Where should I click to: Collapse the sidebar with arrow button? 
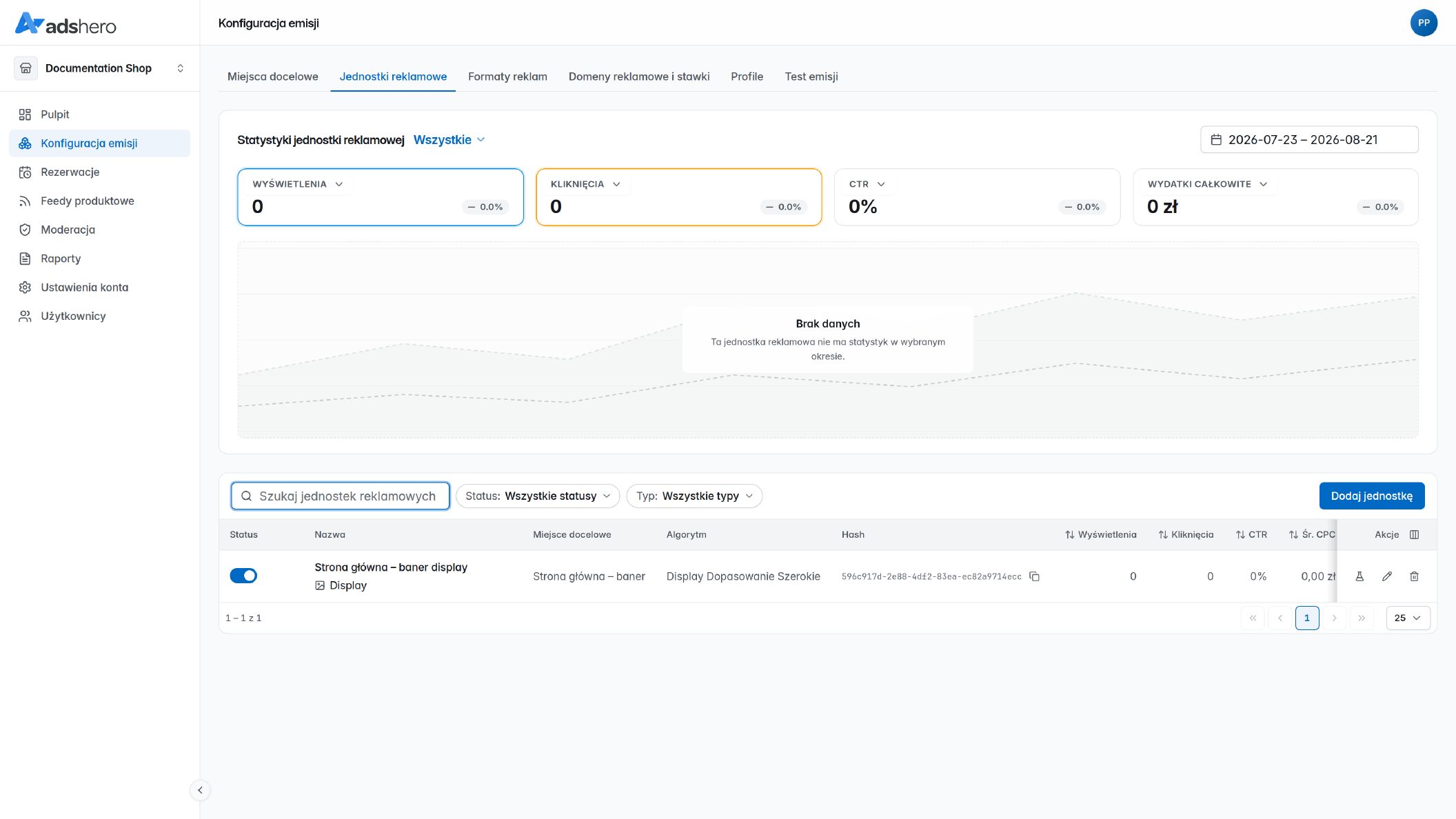click(200, 790)
